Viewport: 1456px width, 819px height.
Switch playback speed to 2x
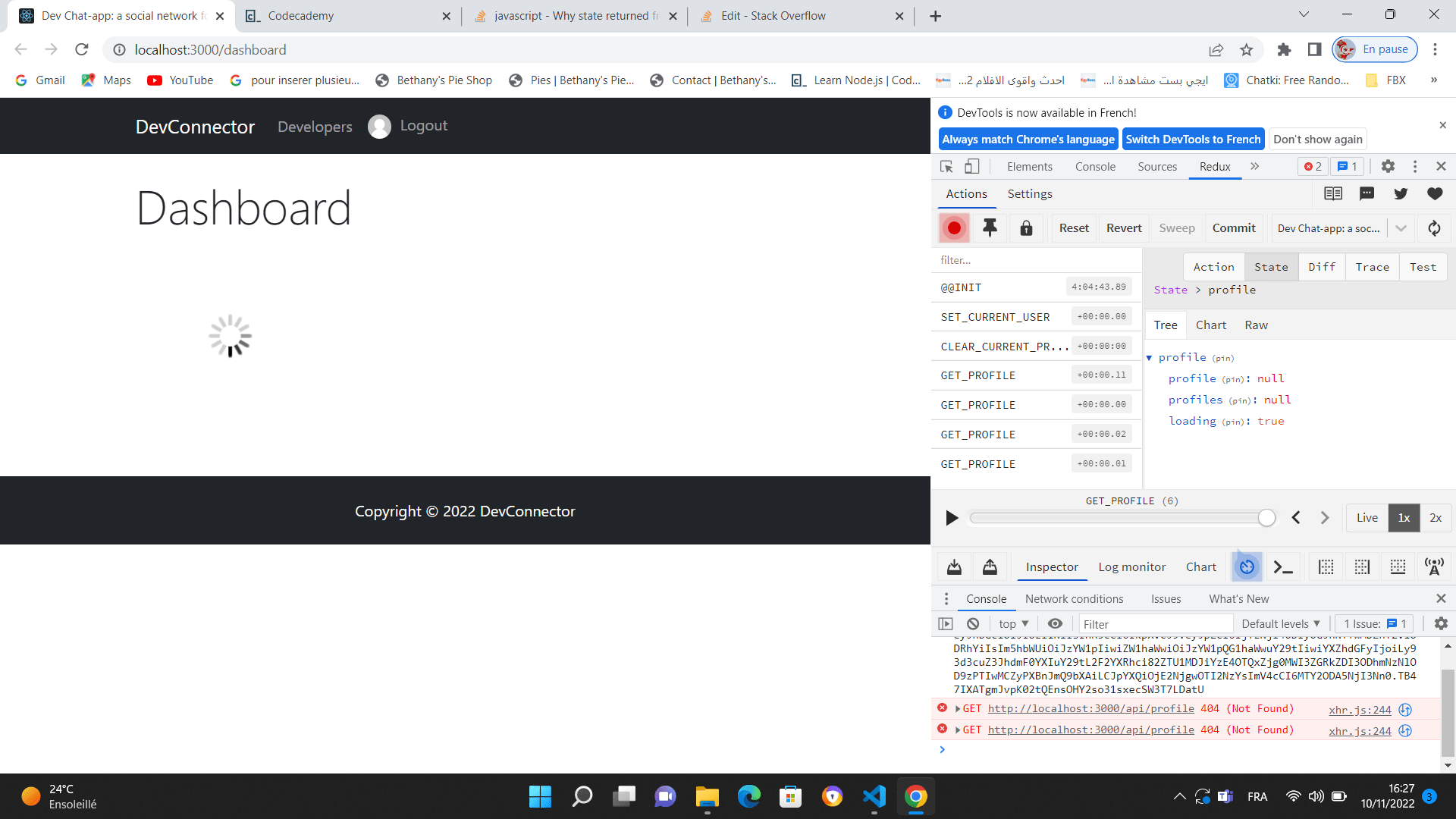[1435, 518]
